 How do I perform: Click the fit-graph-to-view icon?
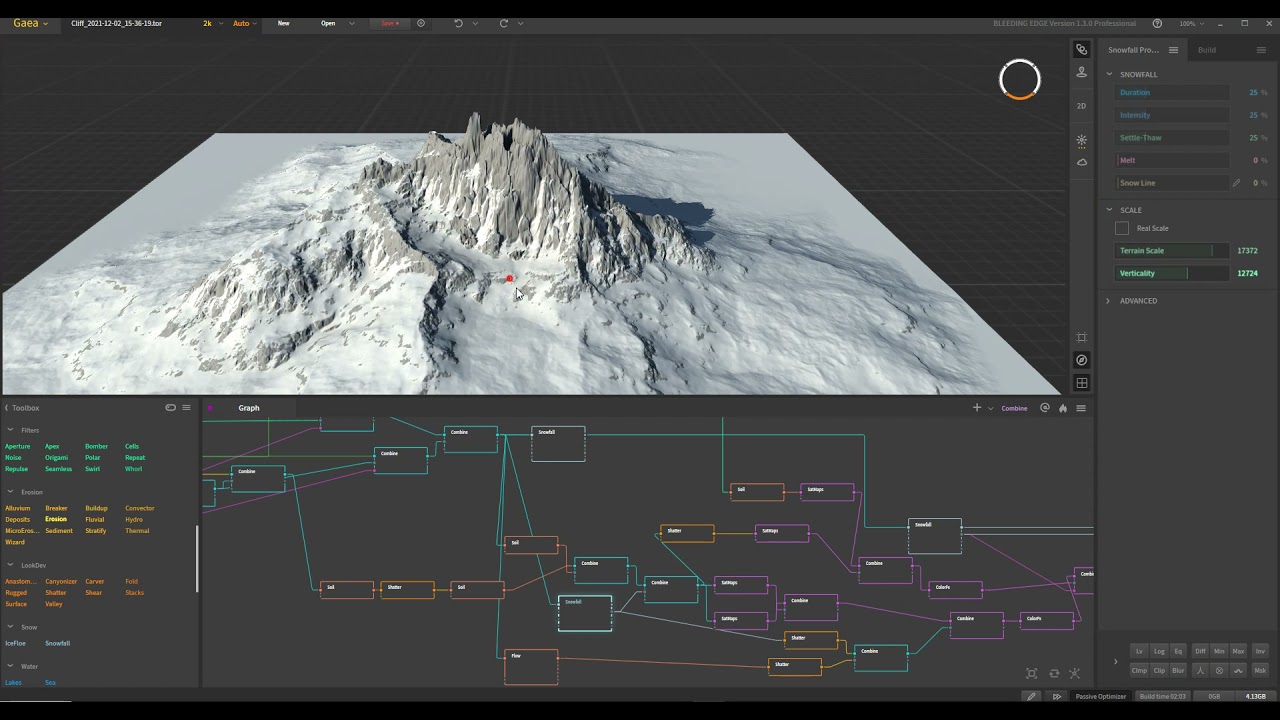[1032, 673]
